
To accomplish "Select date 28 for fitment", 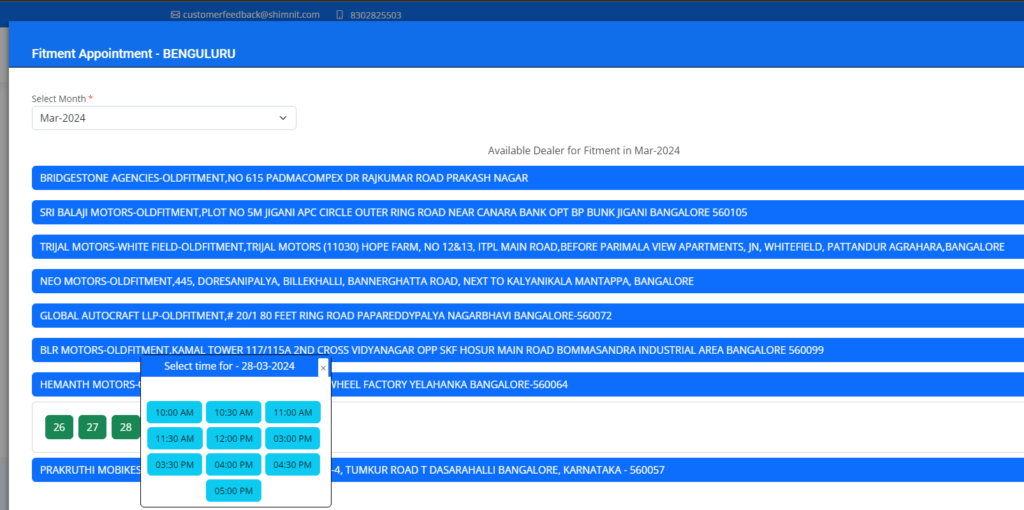I will coord(126,427).
